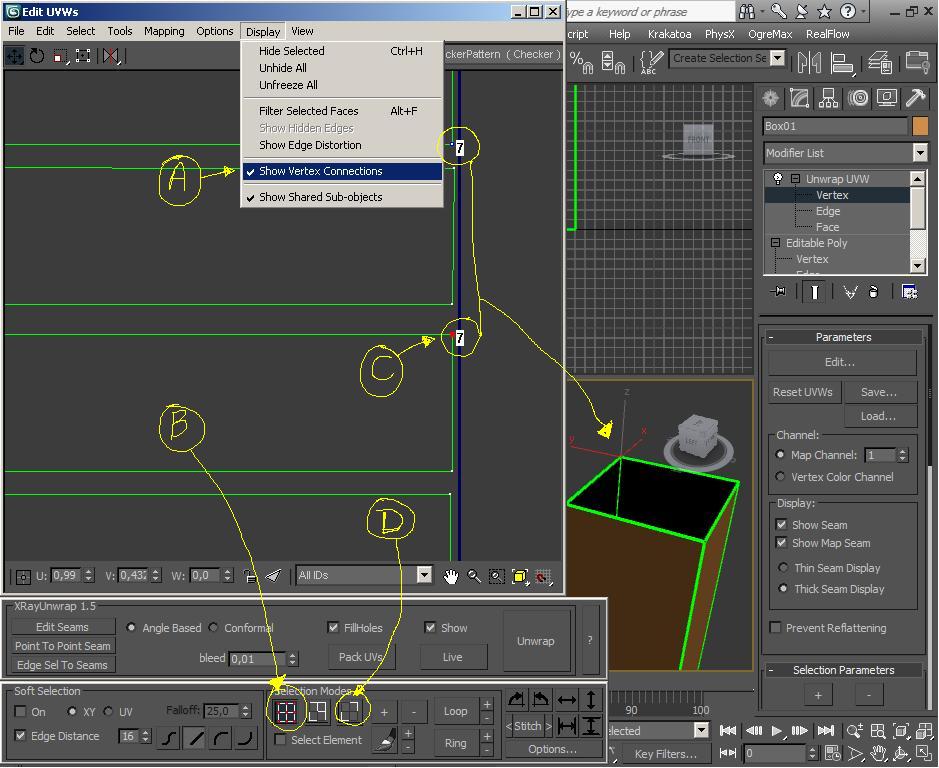Open the All IDs dropdown
The height and width of the screenshot is (768, 939).
point(424,575)
